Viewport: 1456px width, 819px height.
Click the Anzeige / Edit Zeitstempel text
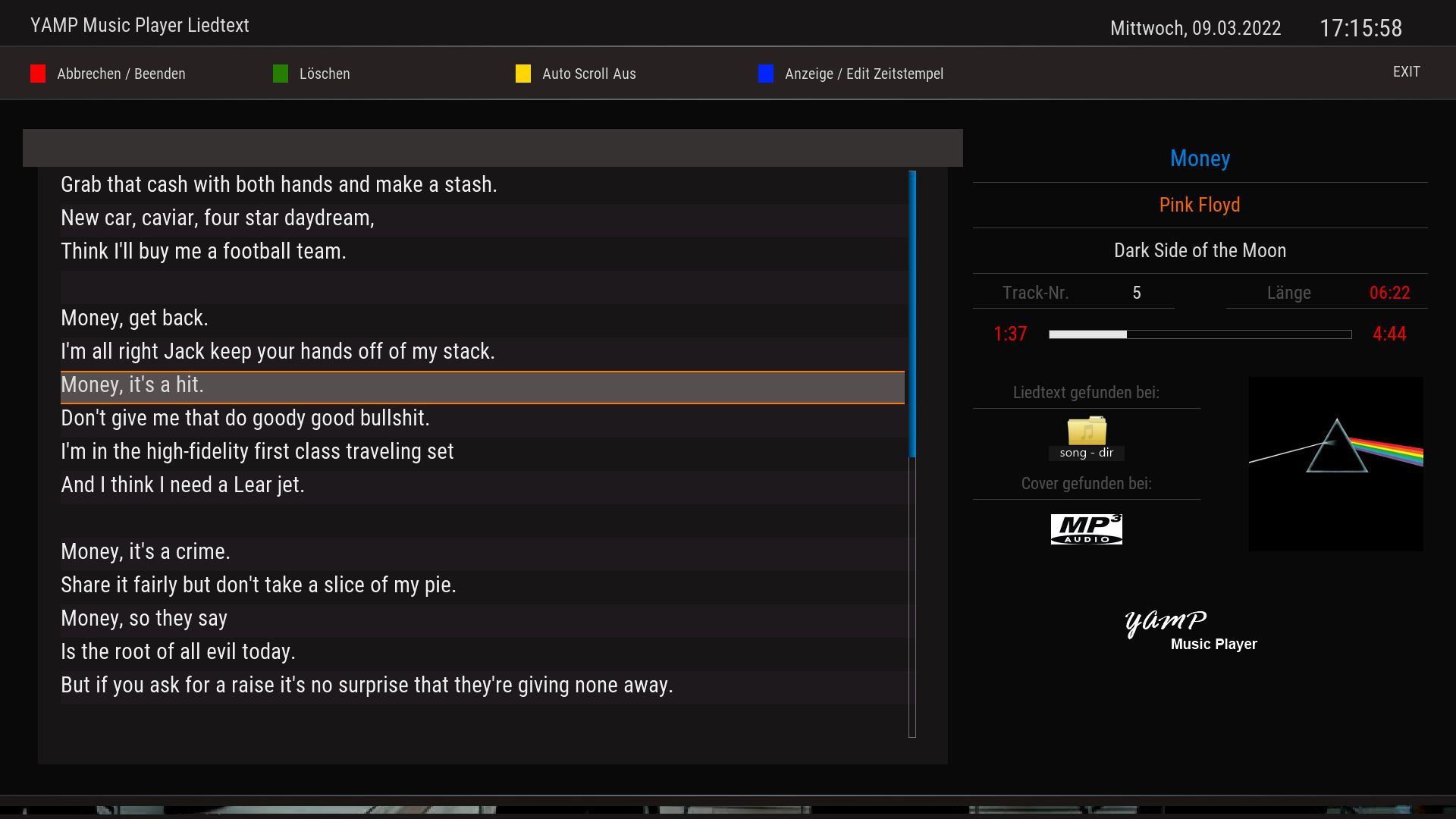864,74
